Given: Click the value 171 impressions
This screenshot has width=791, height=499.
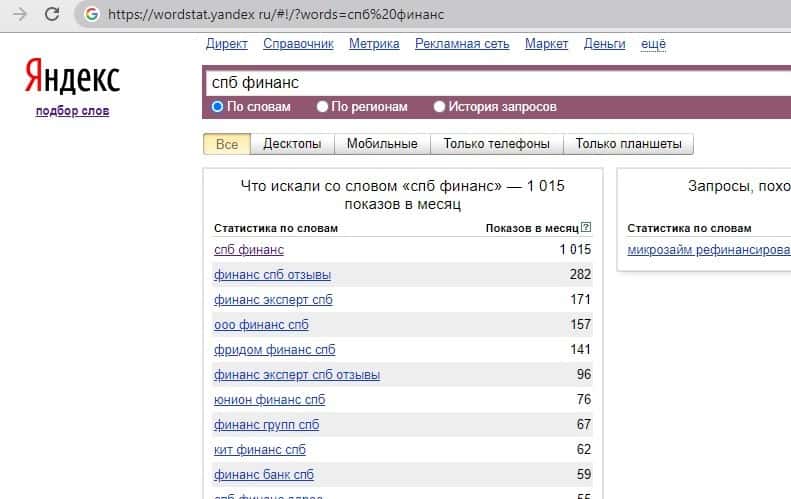Looking at the screenshot, I should [581, 299].
